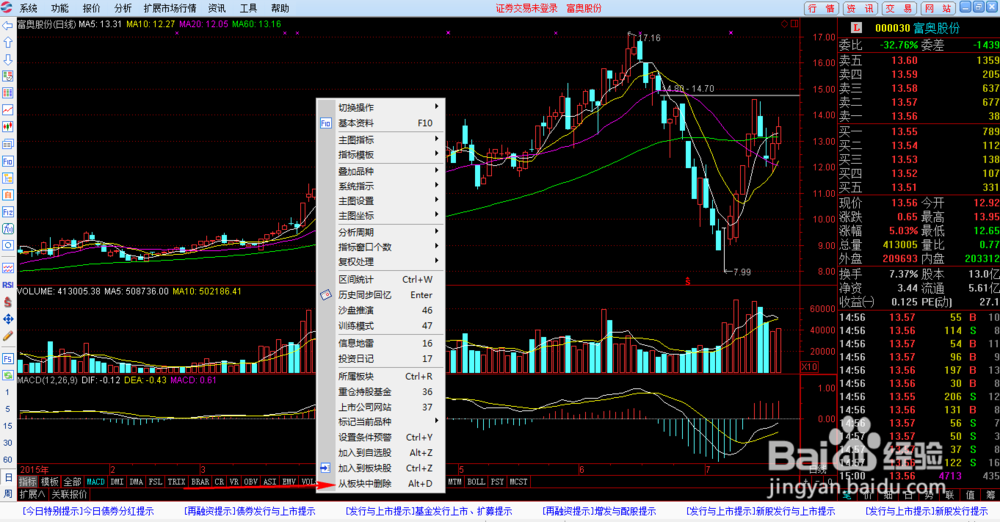Click the 行情 button at top right
The image size is (1000, 522).
click(x=821, y=8)
